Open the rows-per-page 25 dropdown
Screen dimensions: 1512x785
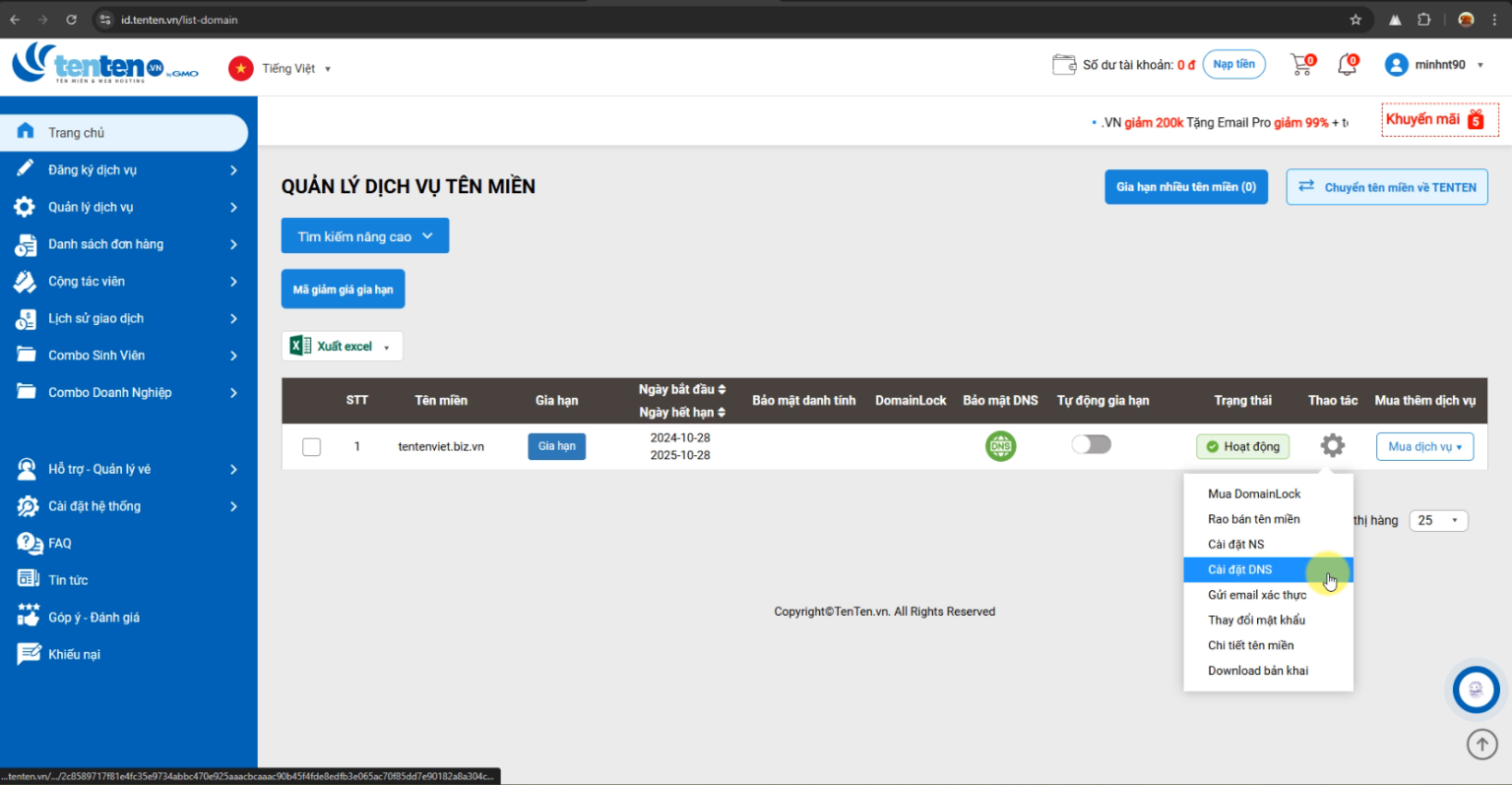(1438, 520)
